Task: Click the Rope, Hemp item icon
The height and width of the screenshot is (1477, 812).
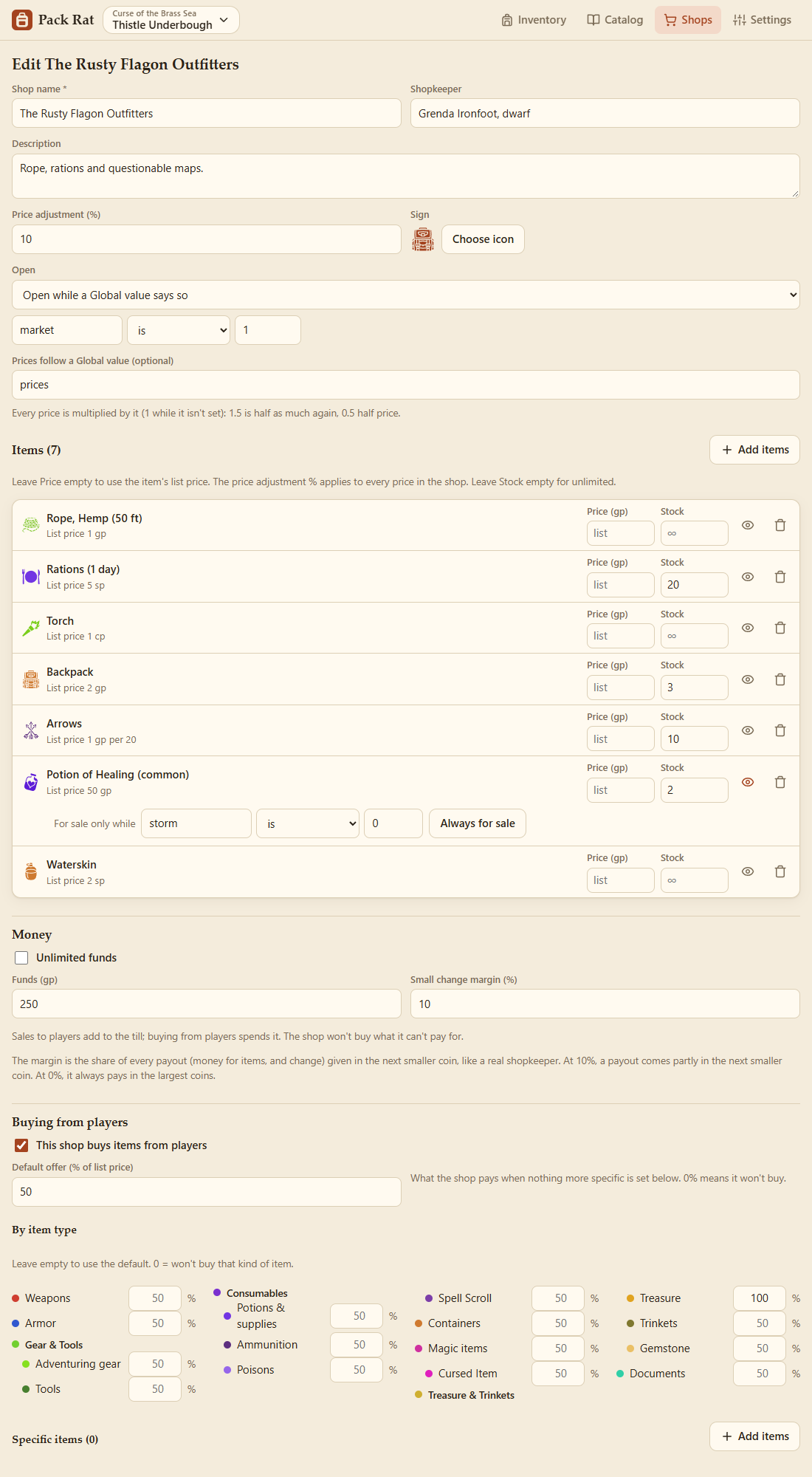Action: click(x=31, y=525)
